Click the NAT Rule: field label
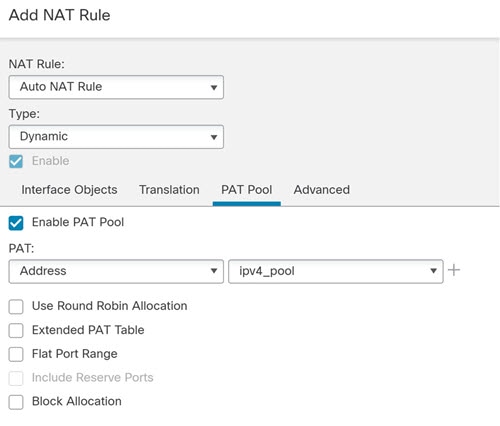This screenshot has height=426, width=500. click(37, 64)
